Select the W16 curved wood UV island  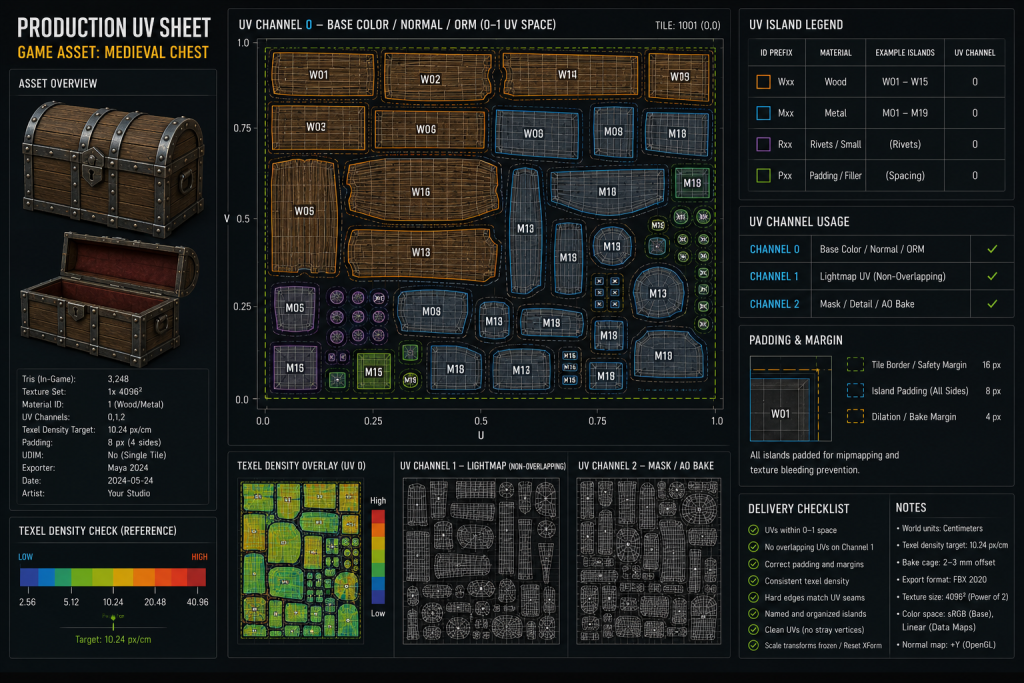click(423, 191)
